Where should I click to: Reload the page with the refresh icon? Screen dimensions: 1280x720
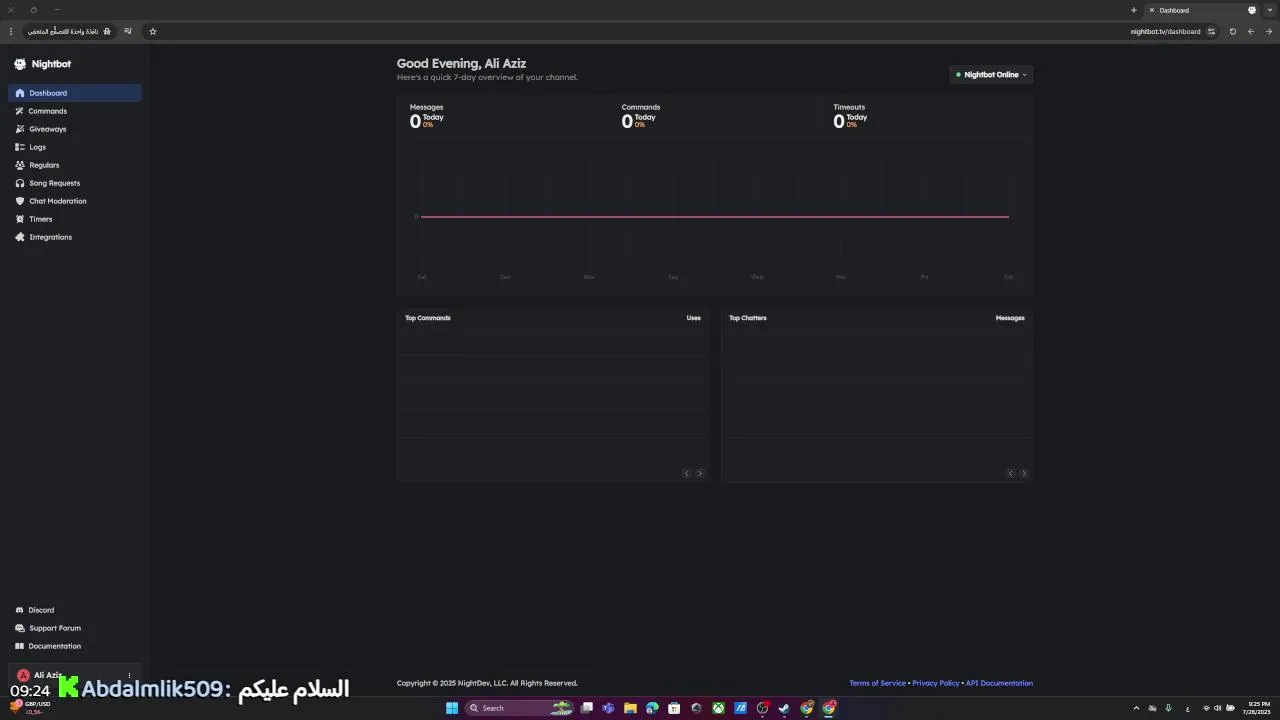coord(1233,31)
